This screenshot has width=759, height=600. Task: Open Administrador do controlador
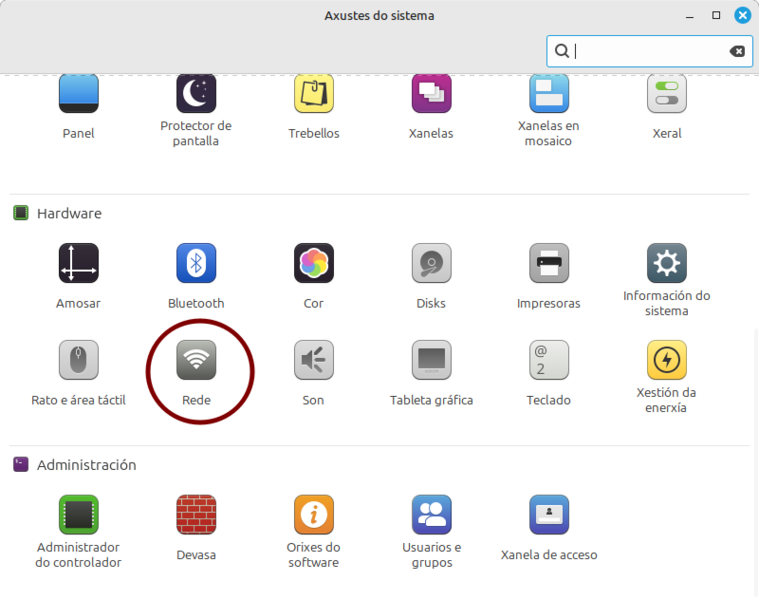78,532
